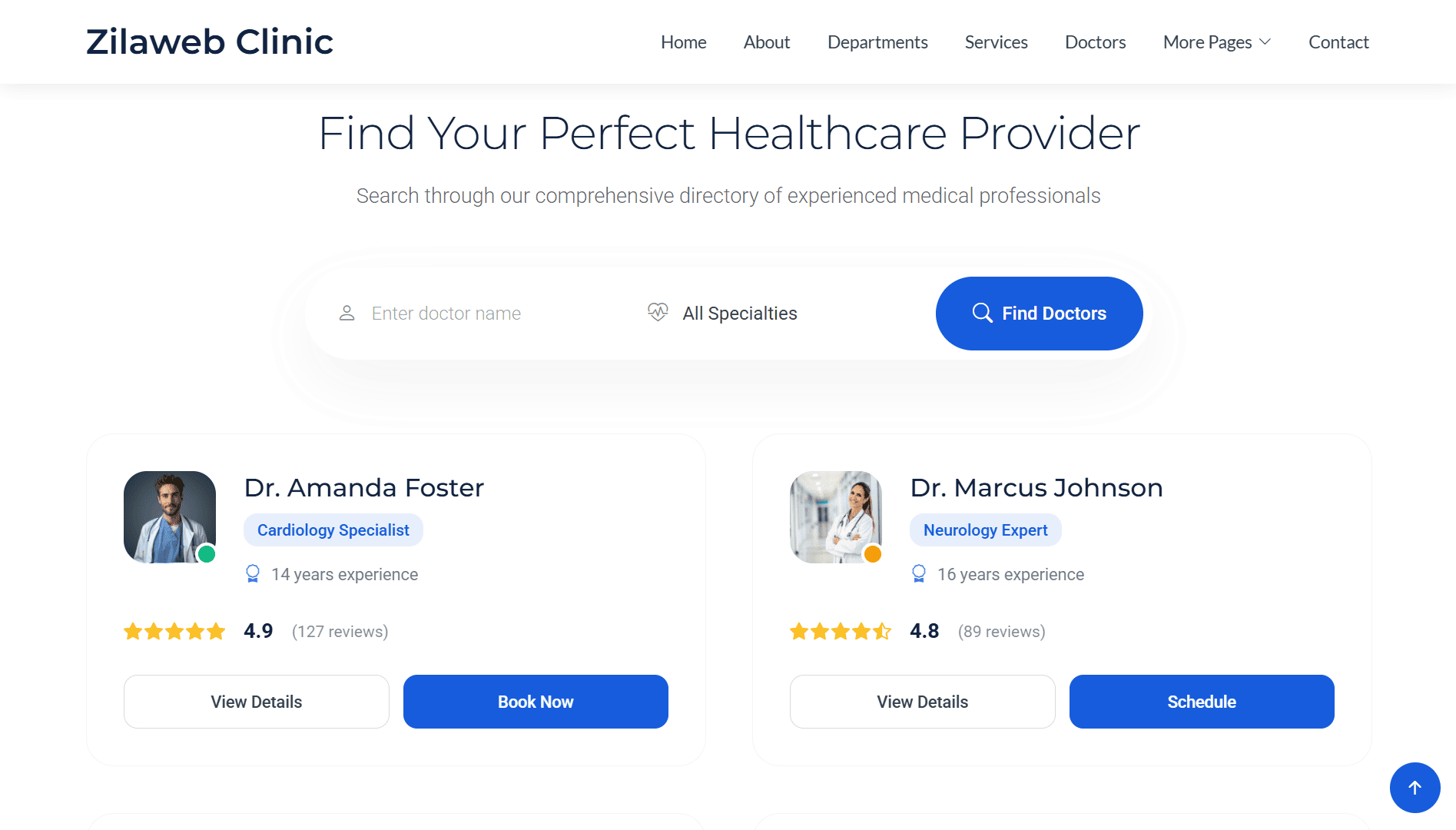1456x830 pixels.
Task: Navigate to the Contact page
Action: click(x=1338, y=42)
